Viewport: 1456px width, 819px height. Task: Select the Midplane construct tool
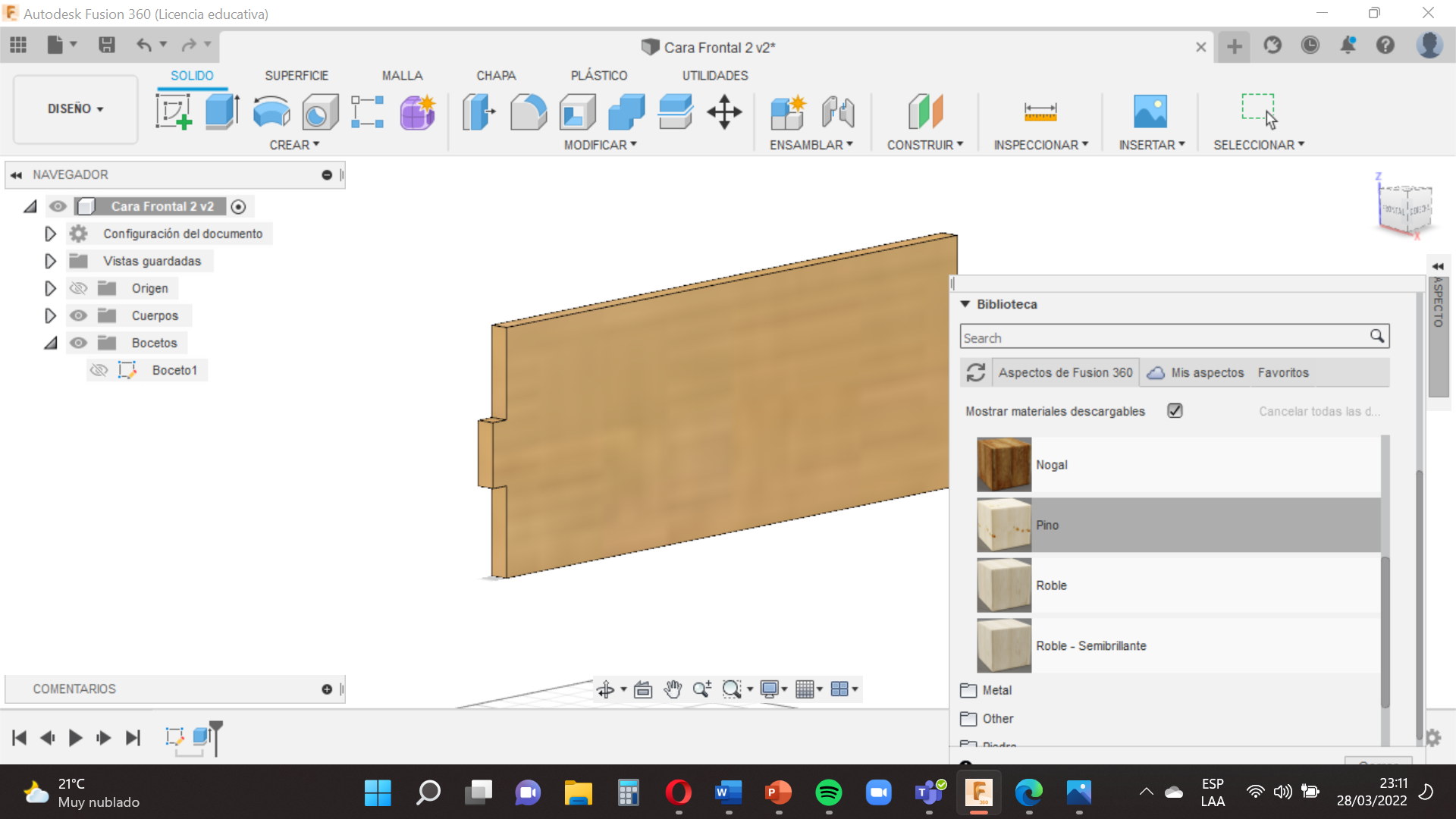(925, 111)
